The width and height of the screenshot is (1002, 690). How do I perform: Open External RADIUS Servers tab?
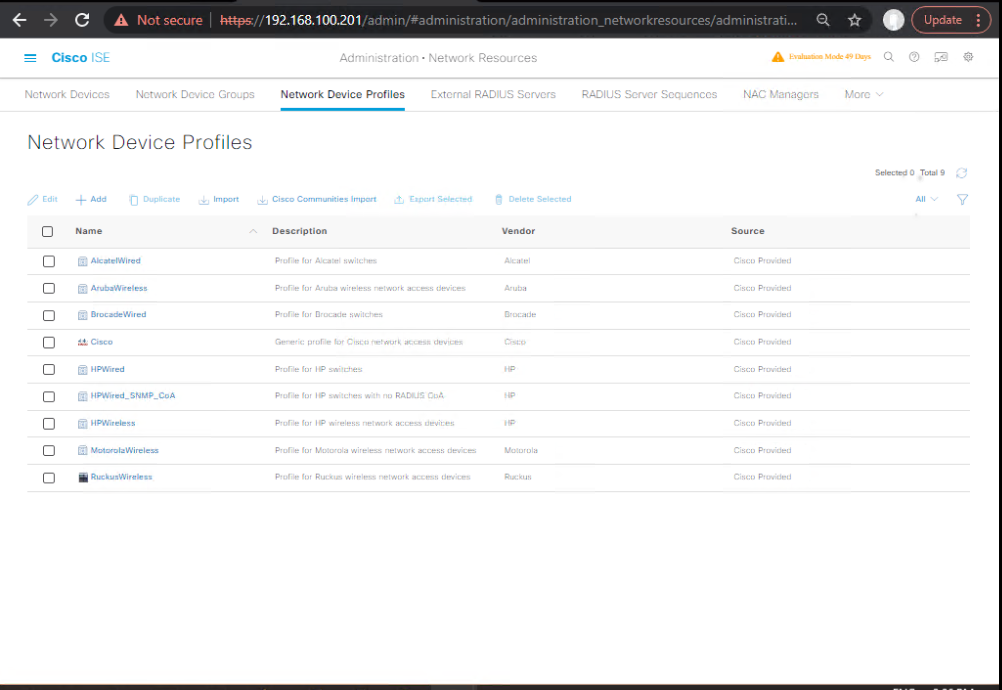pos(493,95)
